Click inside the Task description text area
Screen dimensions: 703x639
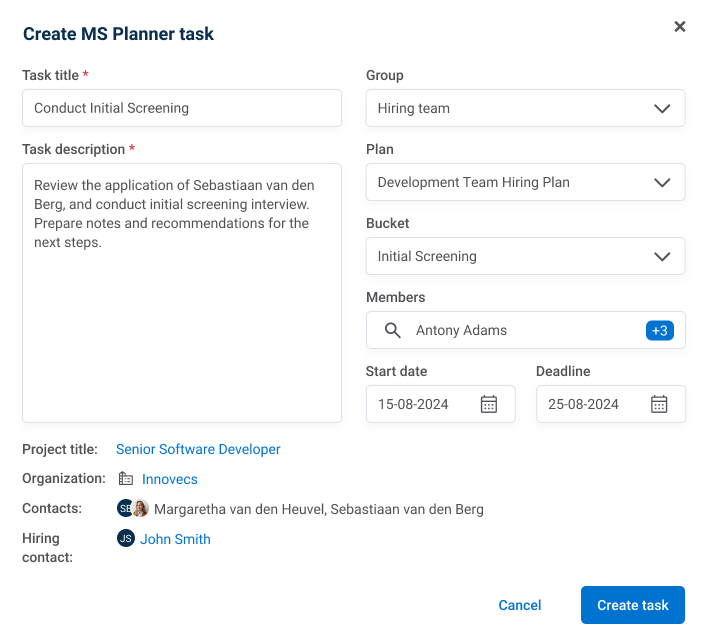click(x=182, y=320)
